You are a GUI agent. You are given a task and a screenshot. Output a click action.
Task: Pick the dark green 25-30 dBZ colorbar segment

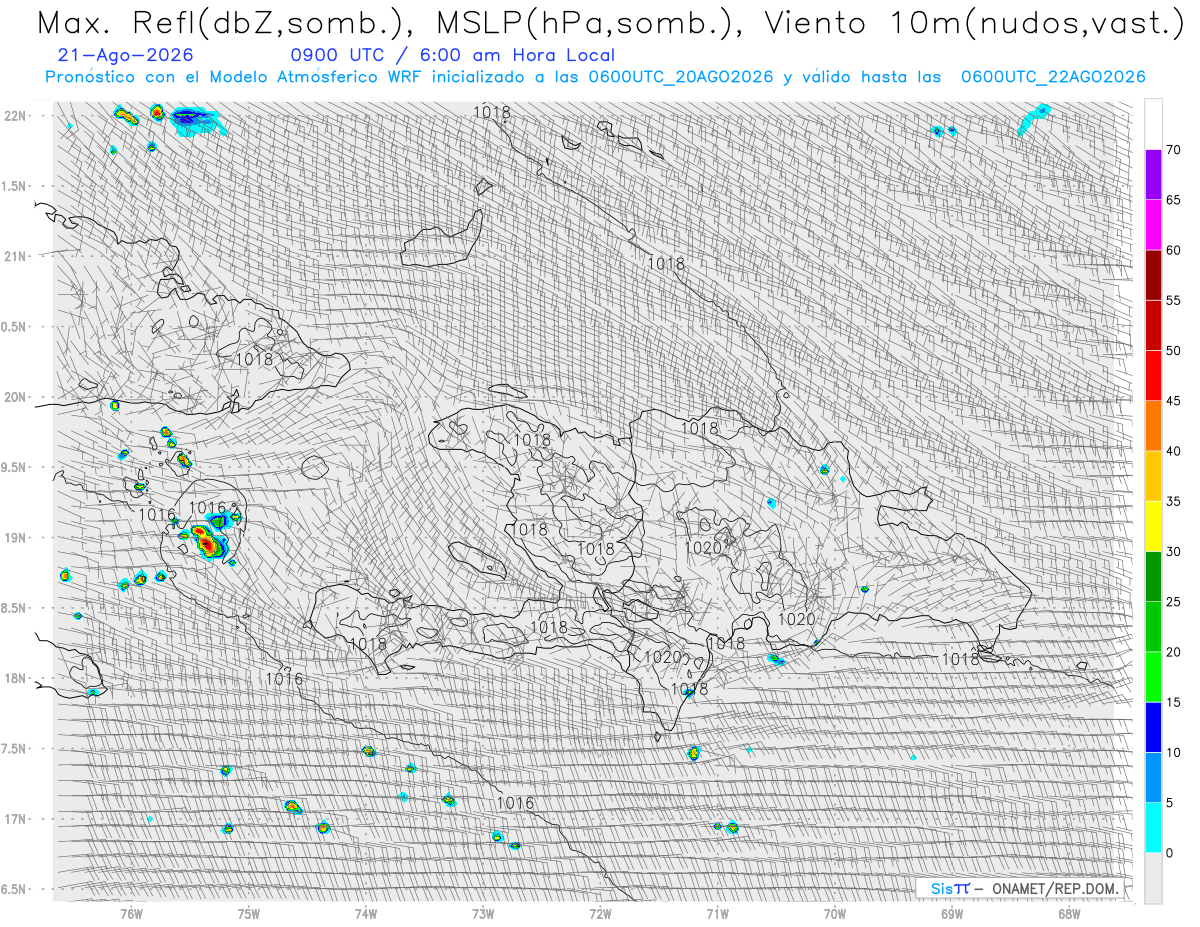click(1153, 576)
